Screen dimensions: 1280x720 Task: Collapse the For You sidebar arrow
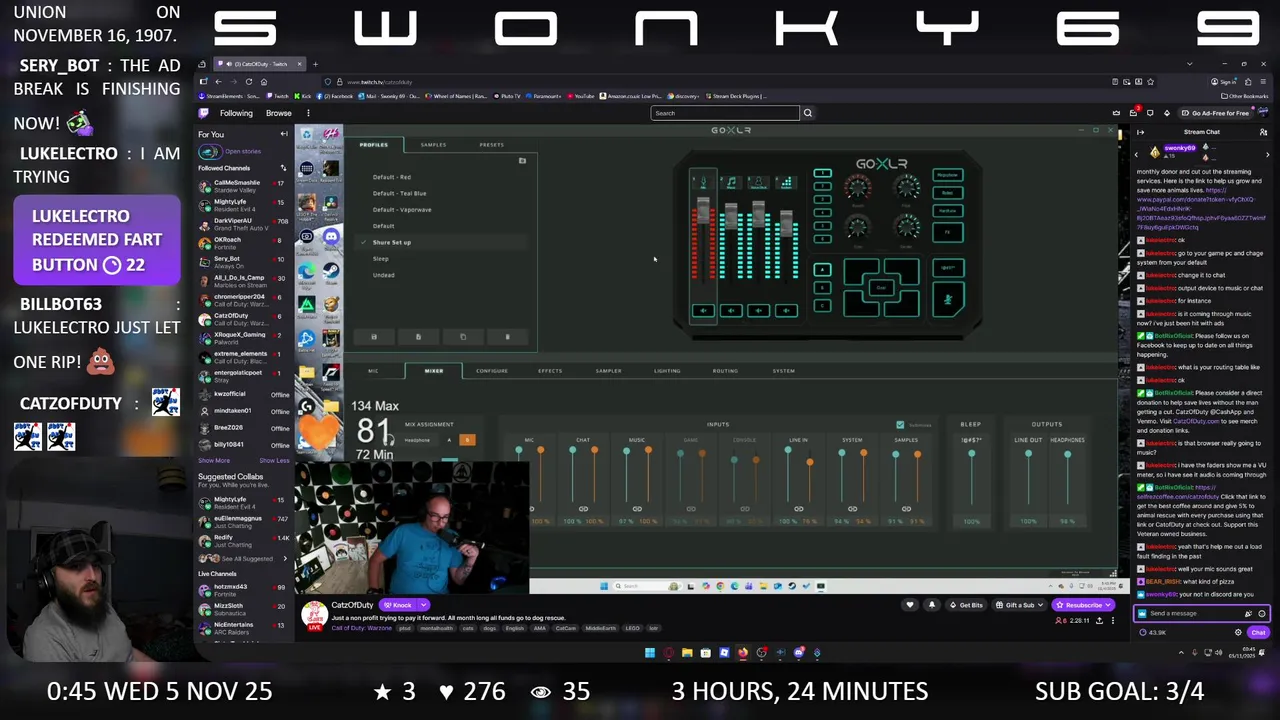tap(284, 134)
